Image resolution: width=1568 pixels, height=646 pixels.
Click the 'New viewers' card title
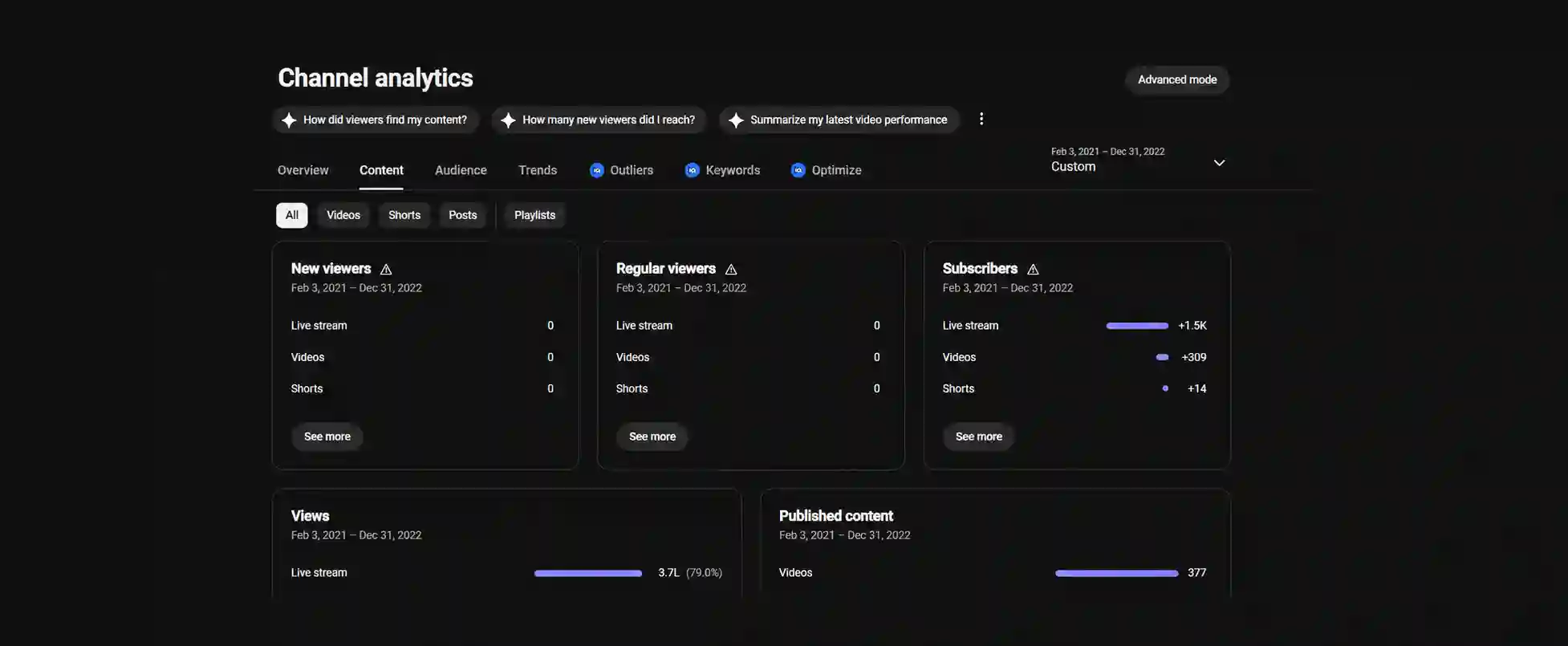(x=331, y=269)
